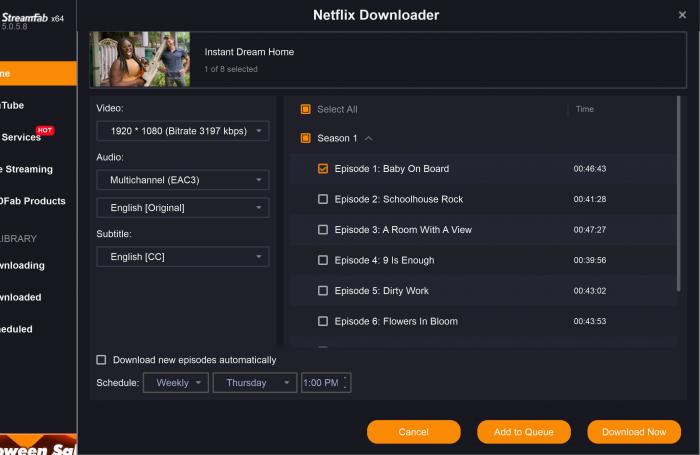This screenshot has width=700, height=455.
Task: Click Episode 2 duration 00:41:28
Action: 590,199
